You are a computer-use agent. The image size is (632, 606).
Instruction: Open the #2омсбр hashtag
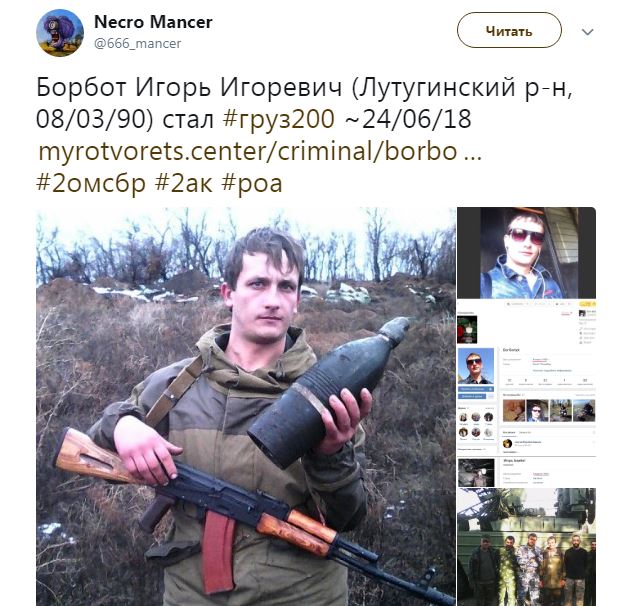pos(91,183)
